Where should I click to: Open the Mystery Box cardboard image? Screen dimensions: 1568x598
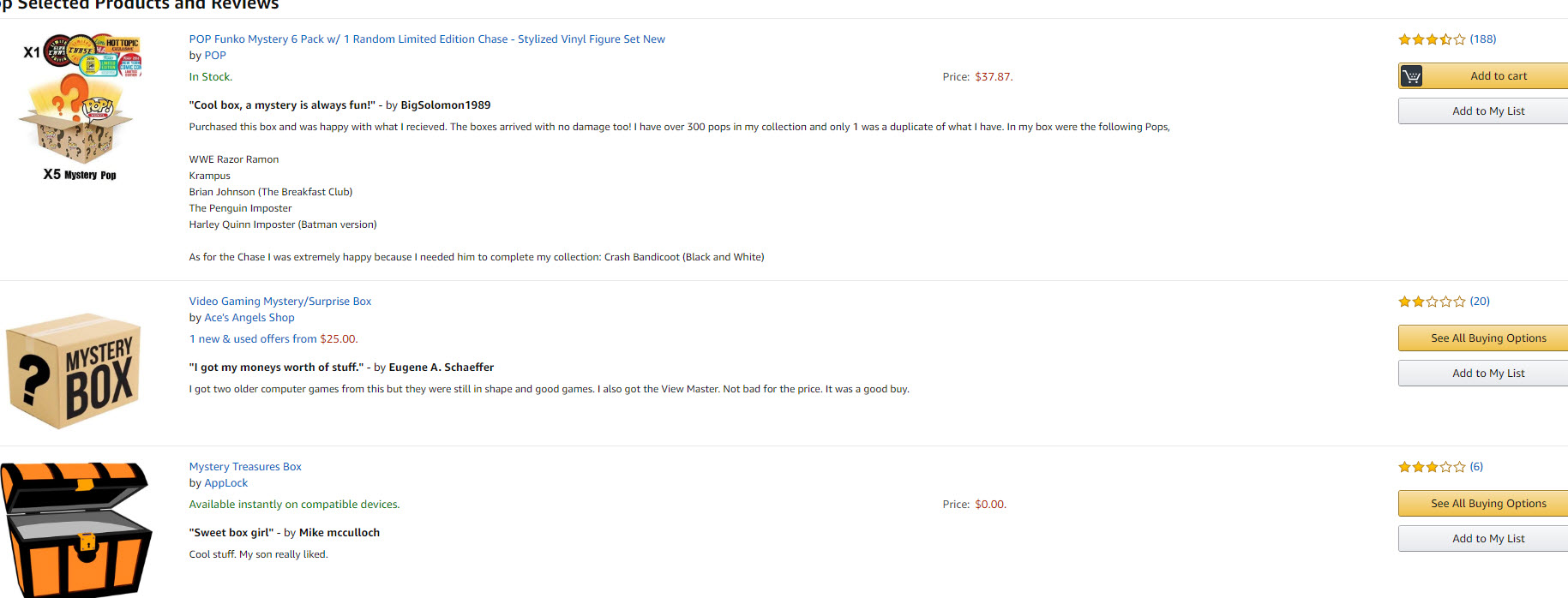pyautogui.click(x=75, y=371)
